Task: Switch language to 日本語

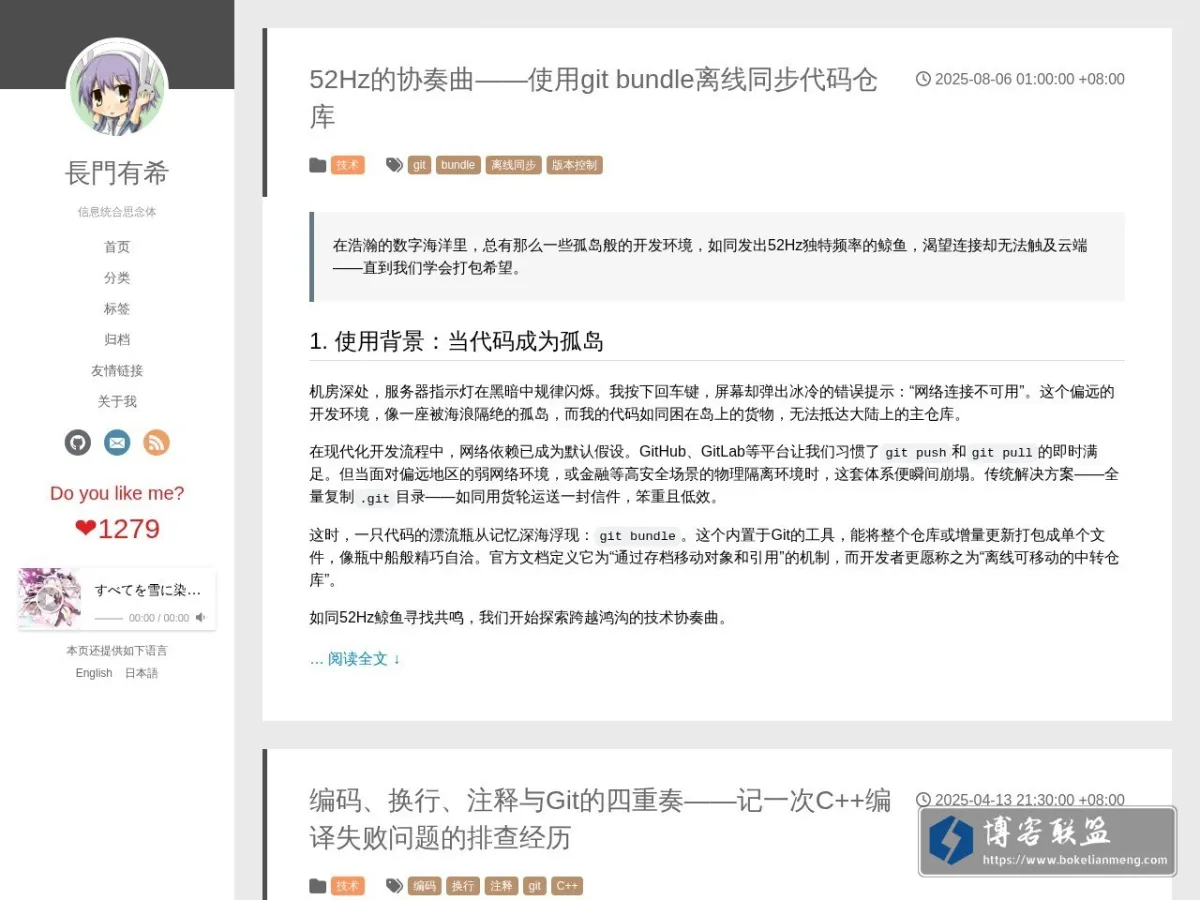Action: pos(141,673)
